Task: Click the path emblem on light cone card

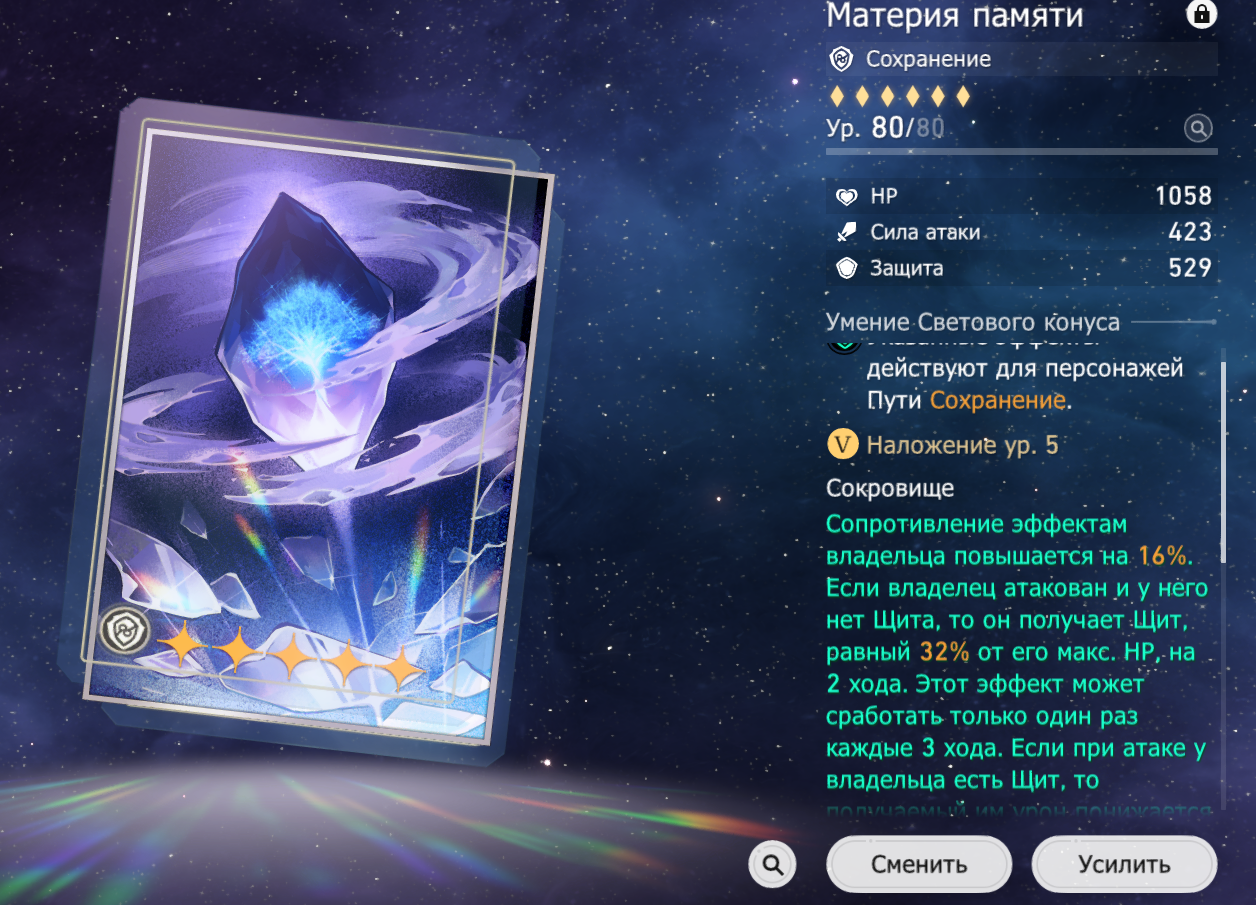Action: pyautogui.click(x=126, y=632)
